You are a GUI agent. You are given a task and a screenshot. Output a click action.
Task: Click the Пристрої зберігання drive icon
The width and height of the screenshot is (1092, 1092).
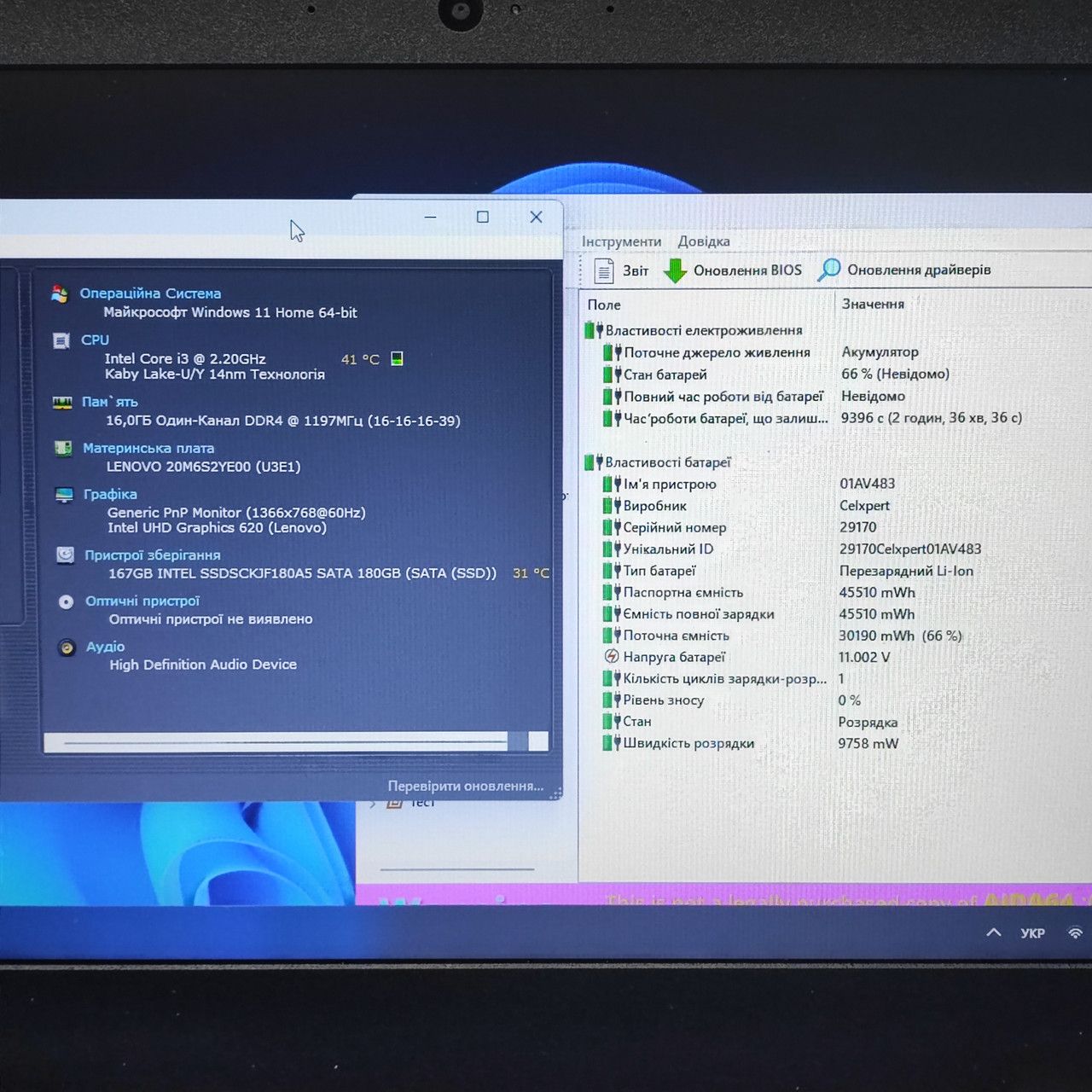[x=65, y=555]
